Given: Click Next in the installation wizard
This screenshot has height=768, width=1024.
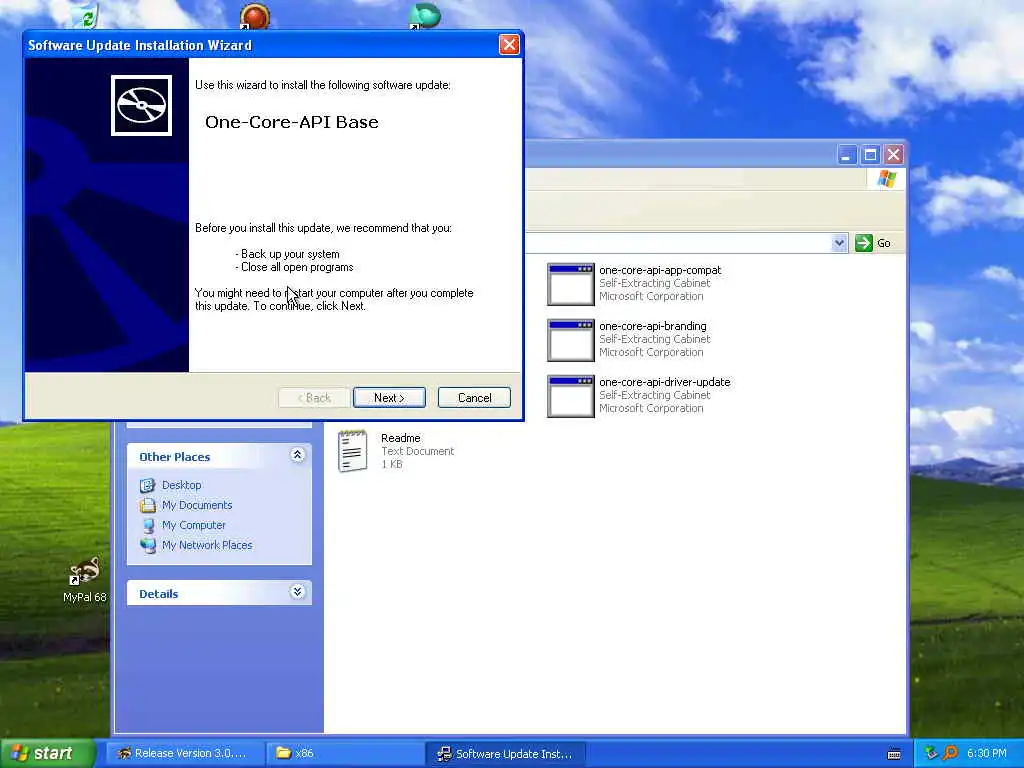Looking at the screenshot, I should (x=389, y=398).
